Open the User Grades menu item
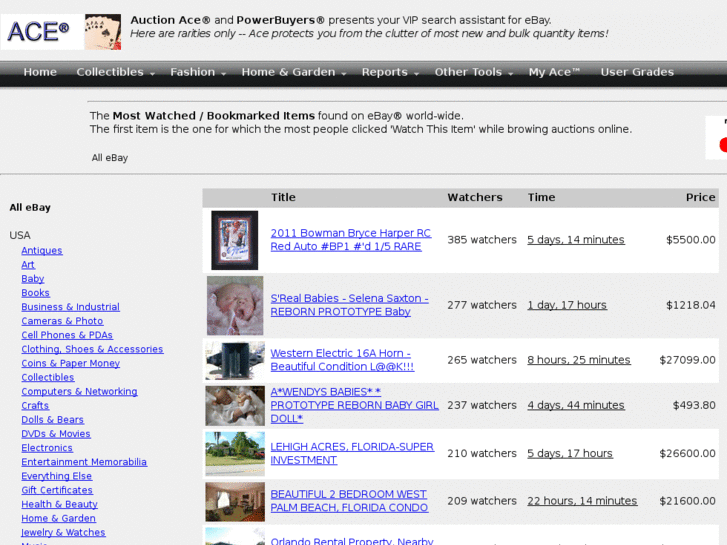 [x=637, y=72]
